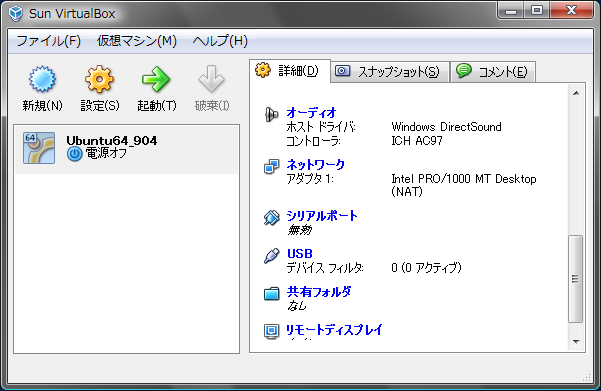601x391 pixels.
Task: Start the VM with the green arrow (起動)
Action: (x=156, y=79)
